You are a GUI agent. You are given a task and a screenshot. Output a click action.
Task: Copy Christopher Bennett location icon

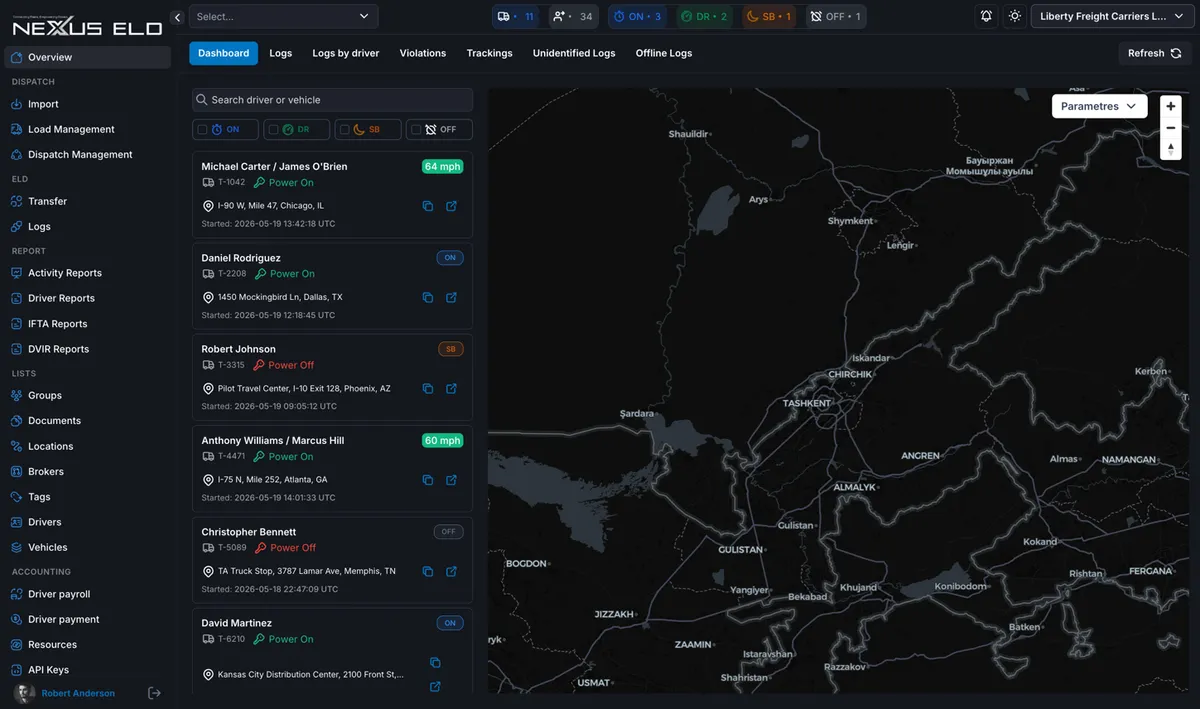tap(428, 571)
